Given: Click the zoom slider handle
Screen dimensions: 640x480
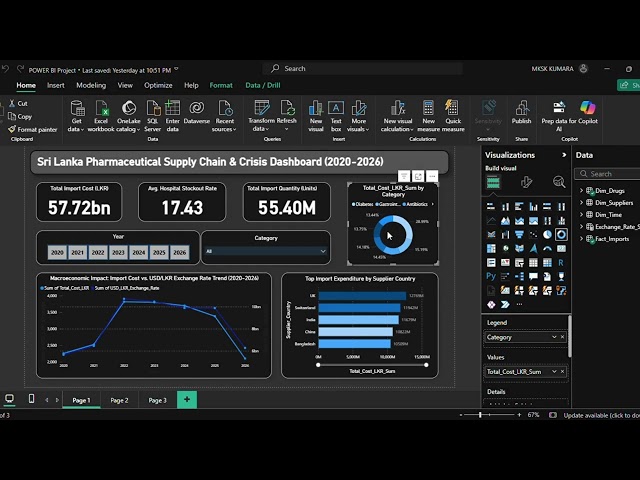Looking at the screenshot, I should pyautogui.click(x=480, y=415).
